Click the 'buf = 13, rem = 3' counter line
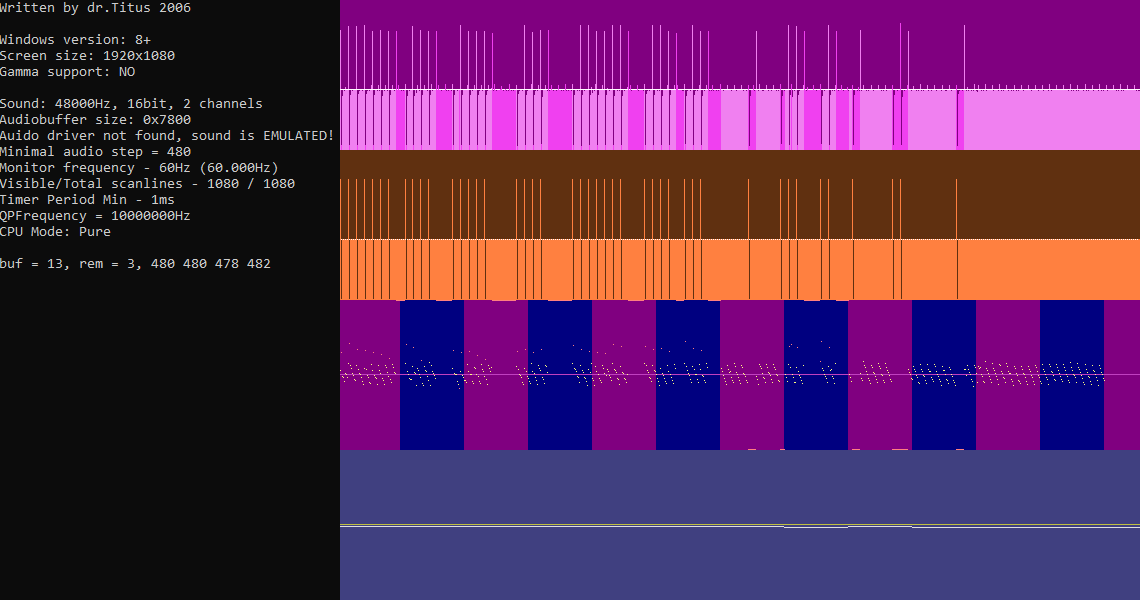 tap(135, 264)
